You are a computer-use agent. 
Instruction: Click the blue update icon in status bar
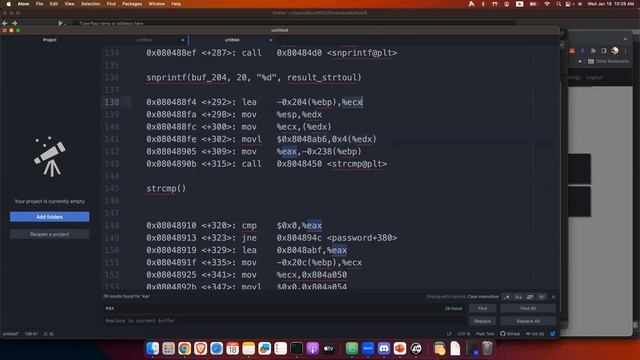pyautogui.click(x=553, y=334)
